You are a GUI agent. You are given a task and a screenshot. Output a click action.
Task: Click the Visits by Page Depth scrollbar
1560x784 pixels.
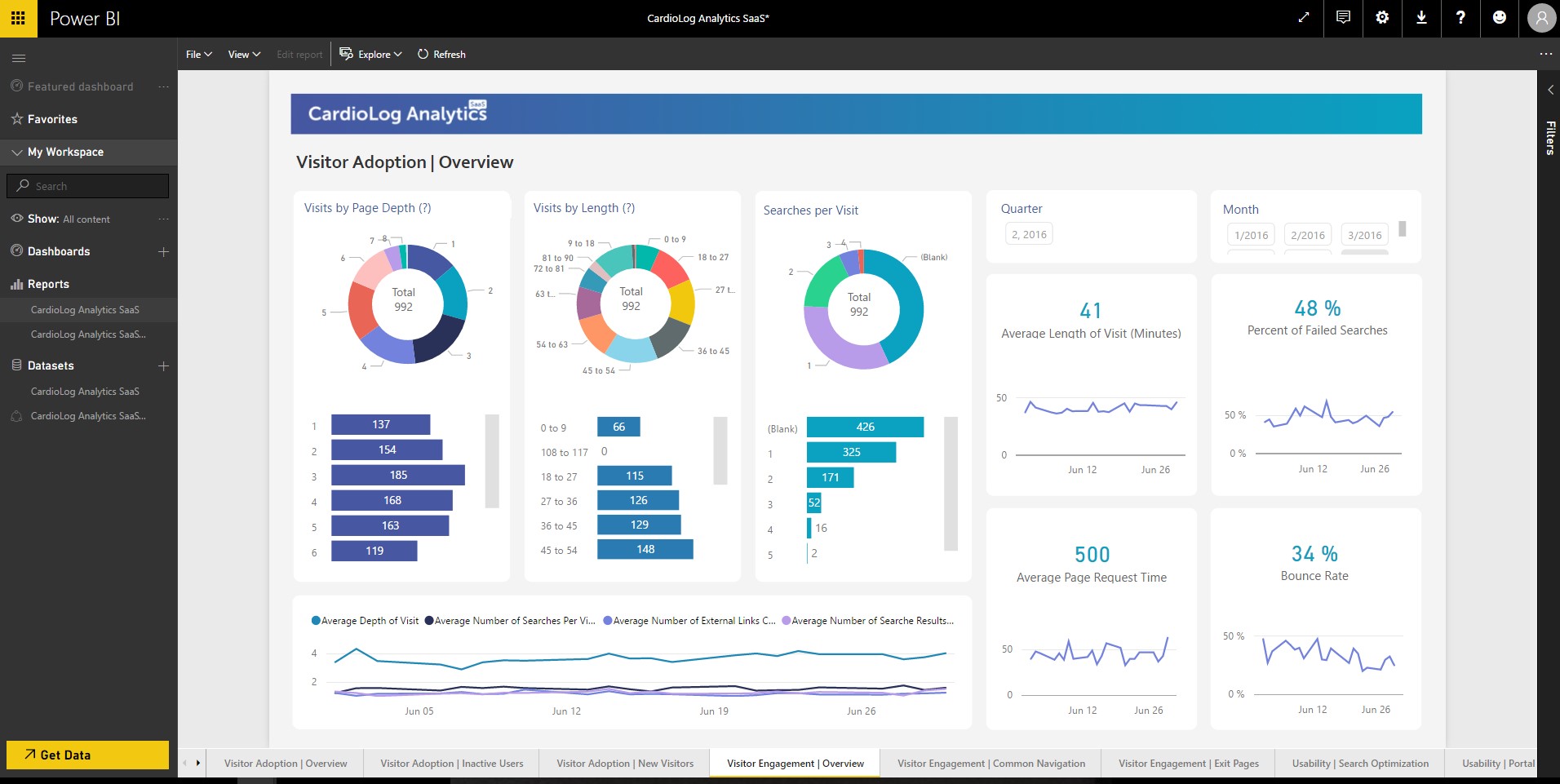point(492,461)
